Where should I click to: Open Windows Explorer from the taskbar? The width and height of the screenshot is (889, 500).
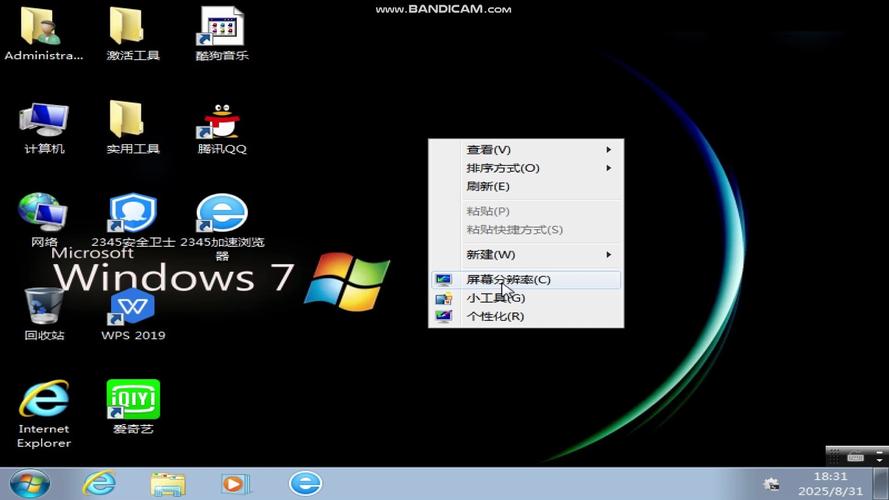point(168,484)
